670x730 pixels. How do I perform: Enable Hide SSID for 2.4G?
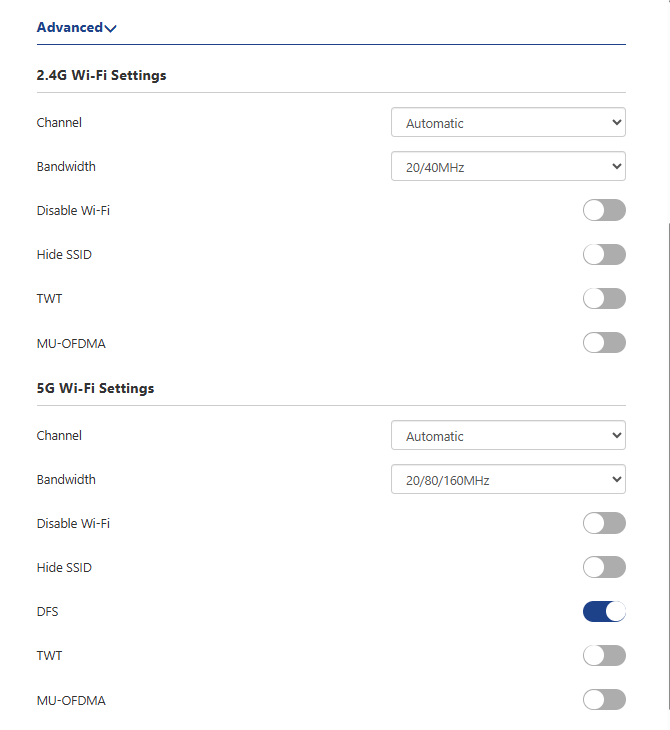click(604, 254)
